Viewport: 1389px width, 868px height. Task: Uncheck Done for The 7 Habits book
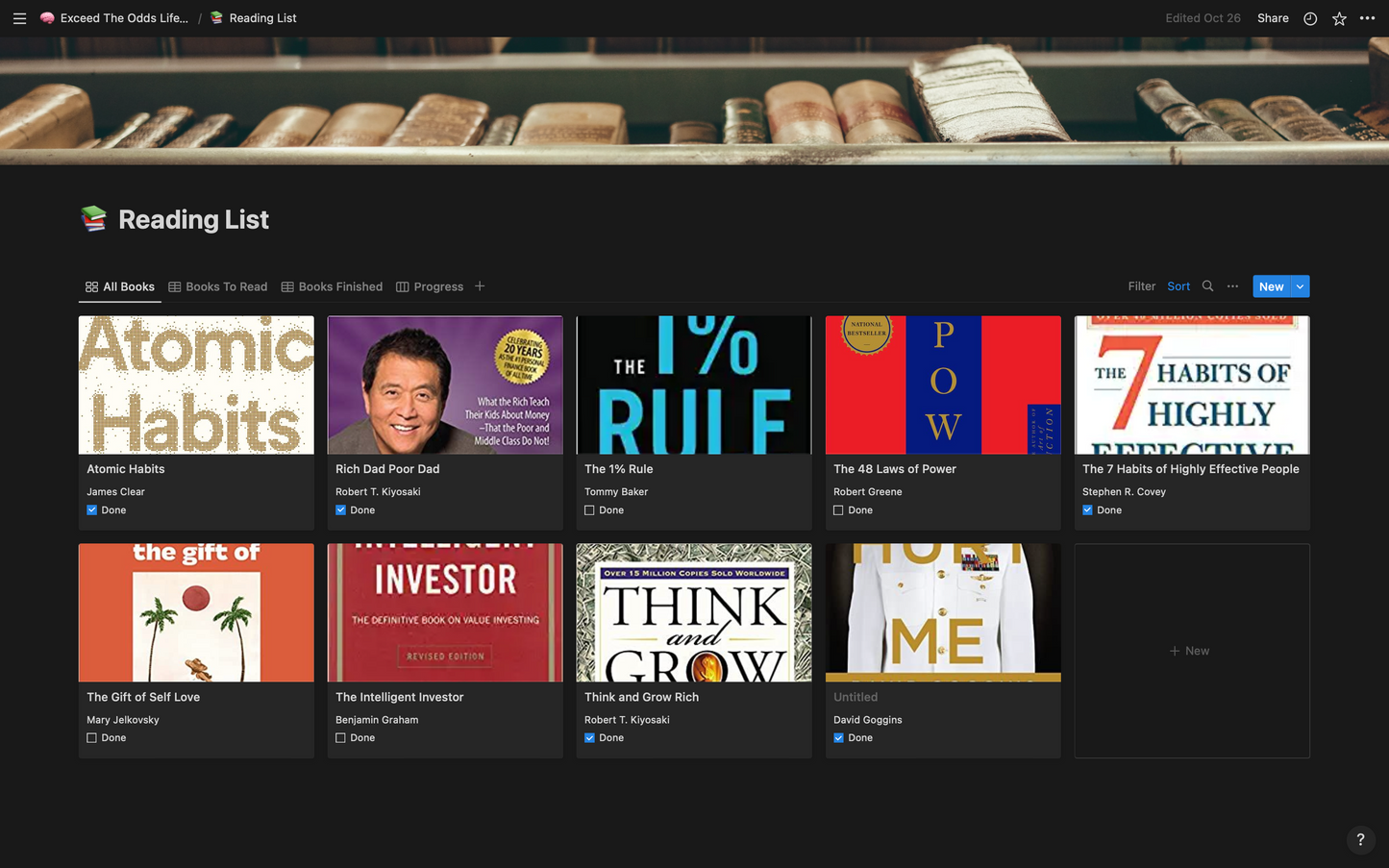pyautogui.click(x=1088, y=510)
